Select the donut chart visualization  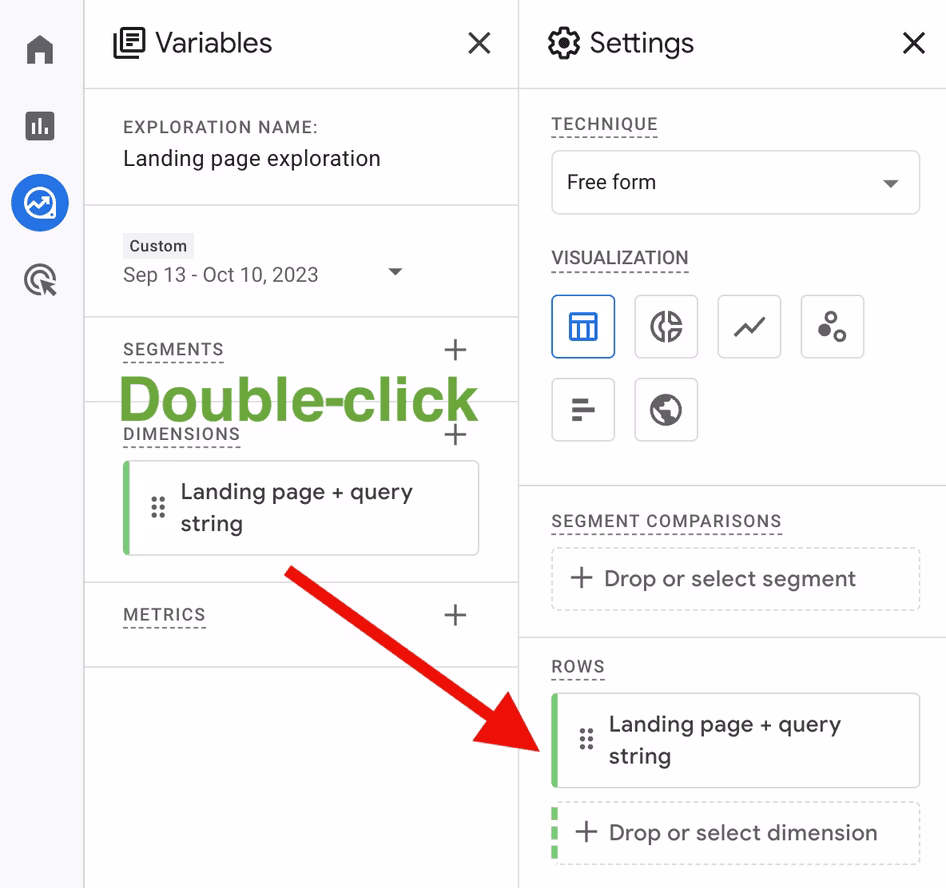pyautogui.click(x=666, y=327)
